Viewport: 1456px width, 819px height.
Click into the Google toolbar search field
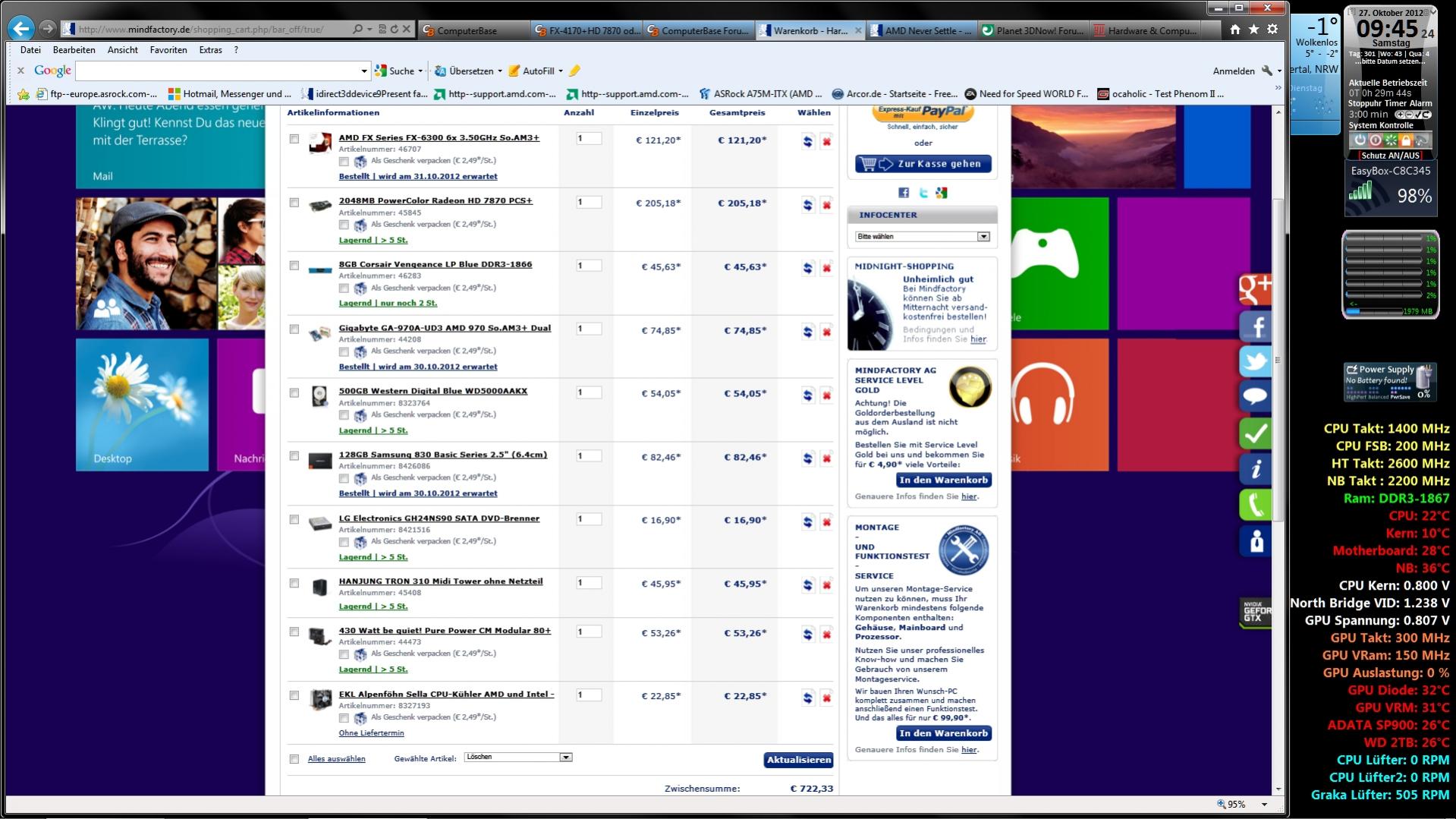click(x=217, y=71)
